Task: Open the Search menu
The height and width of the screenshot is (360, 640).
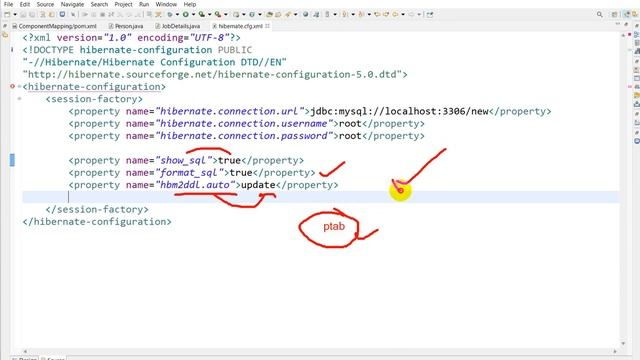Action: (x=99, y=4)
